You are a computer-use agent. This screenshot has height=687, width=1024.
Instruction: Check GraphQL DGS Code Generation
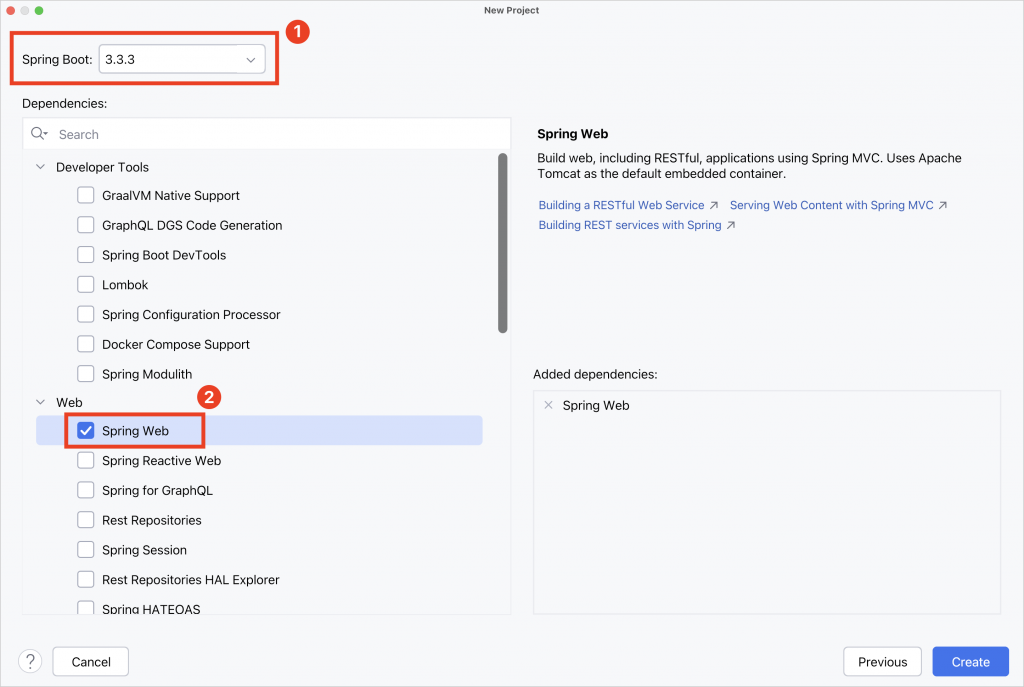[x=86, y=225]
